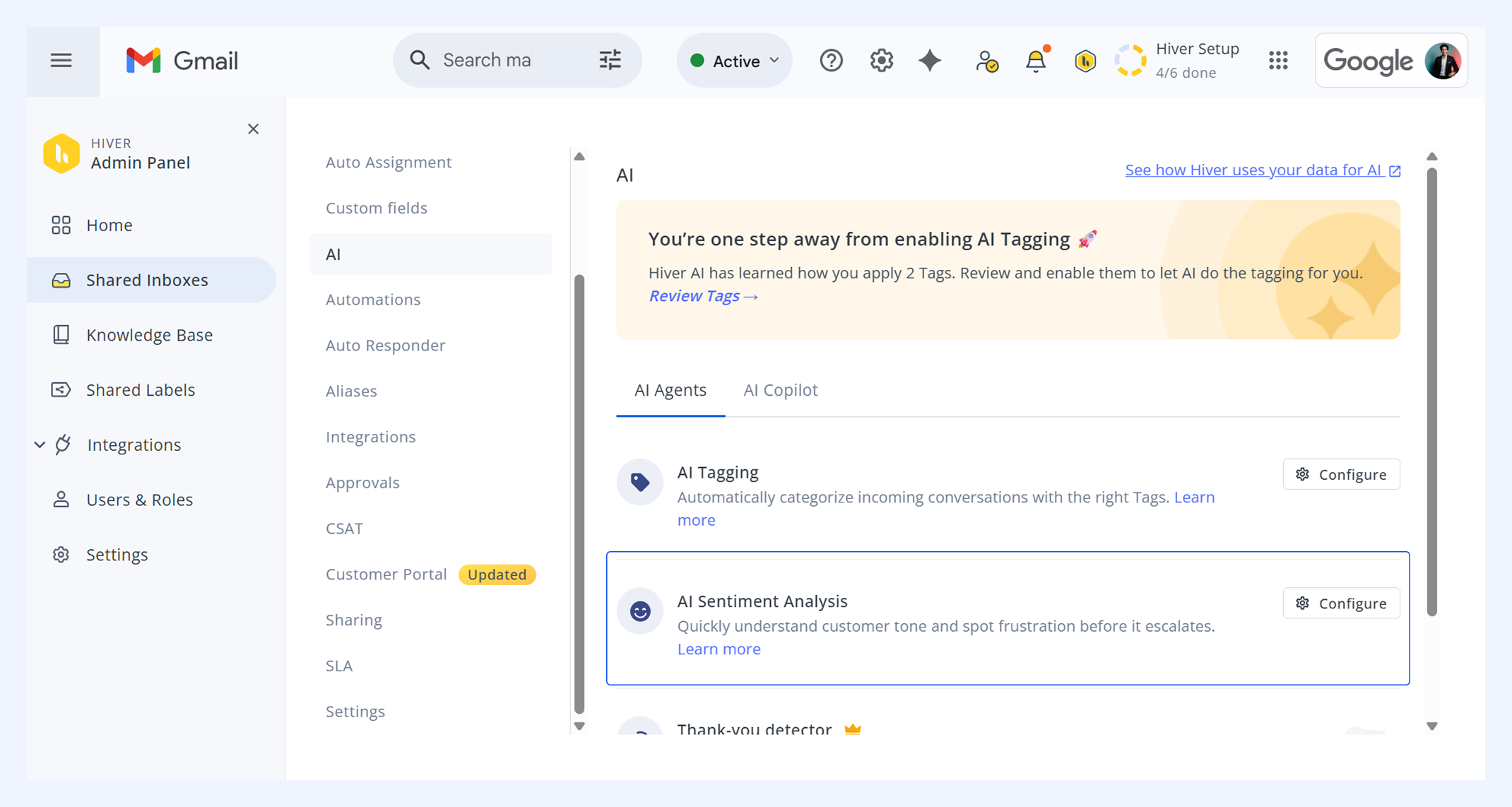The image size is (1512, 807).
Task: Open Custom fields in the submenu
Action: pyautogui.click(x=377, y=208)
